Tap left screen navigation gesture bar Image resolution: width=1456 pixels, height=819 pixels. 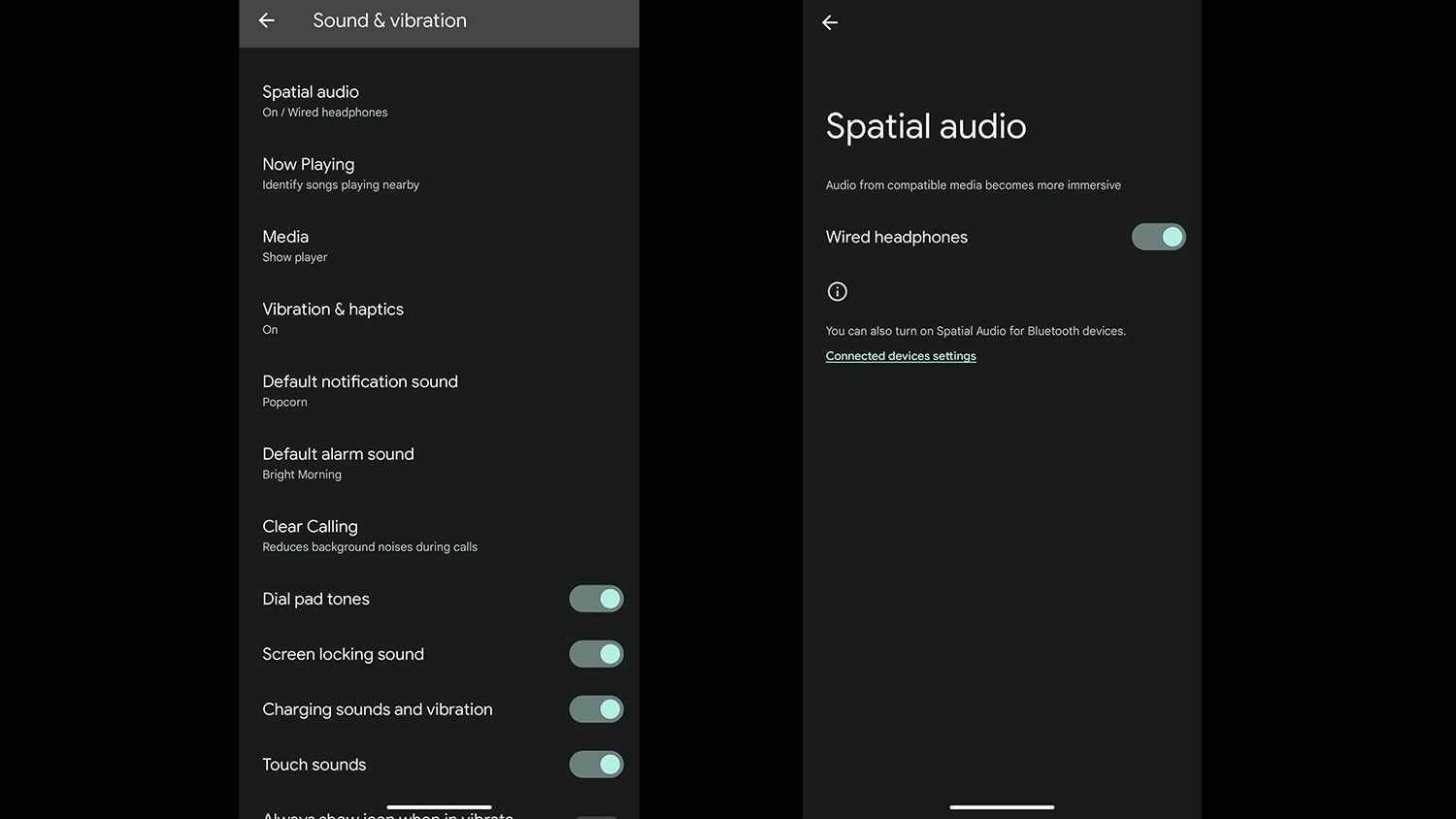coord(439,806)
